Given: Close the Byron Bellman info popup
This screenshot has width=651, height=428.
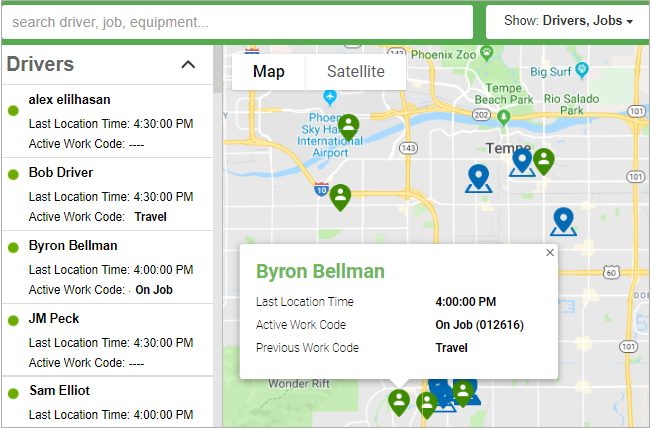Looking at the screenshot, I should coord(549,253).
